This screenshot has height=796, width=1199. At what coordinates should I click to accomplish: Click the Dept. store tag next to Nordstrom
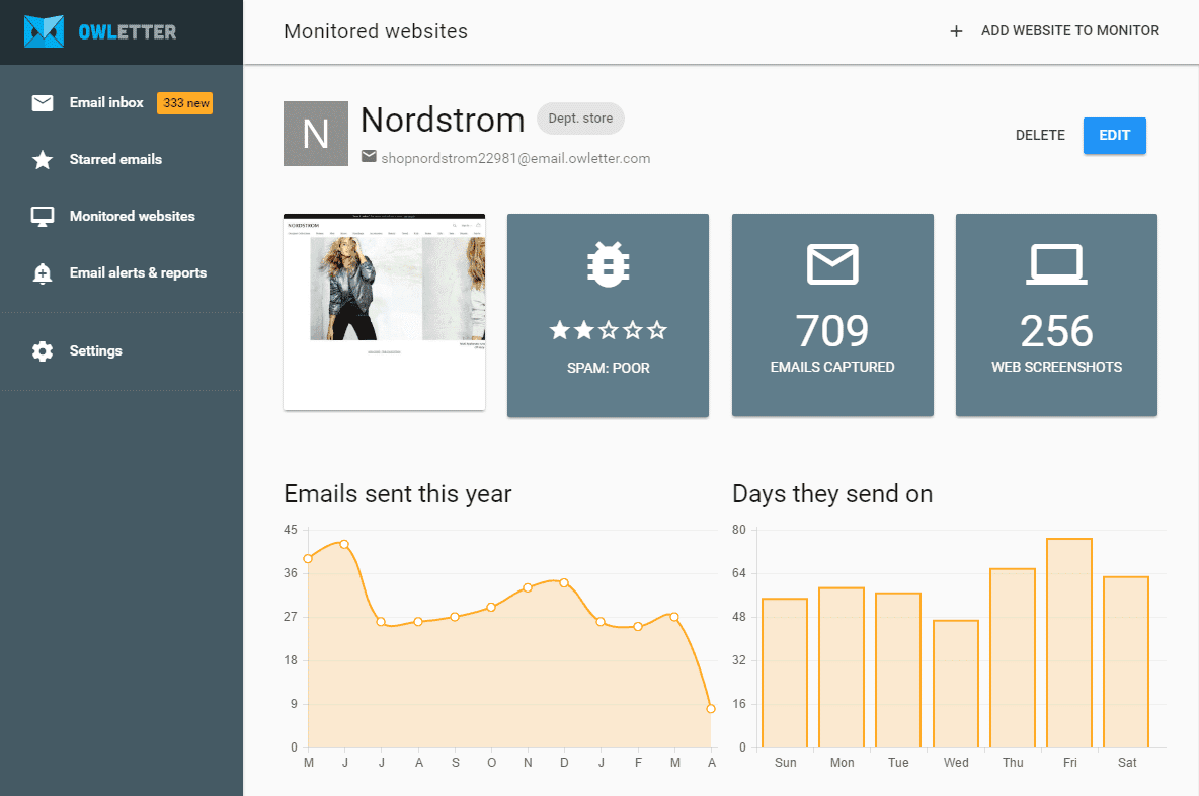(580, 118)
